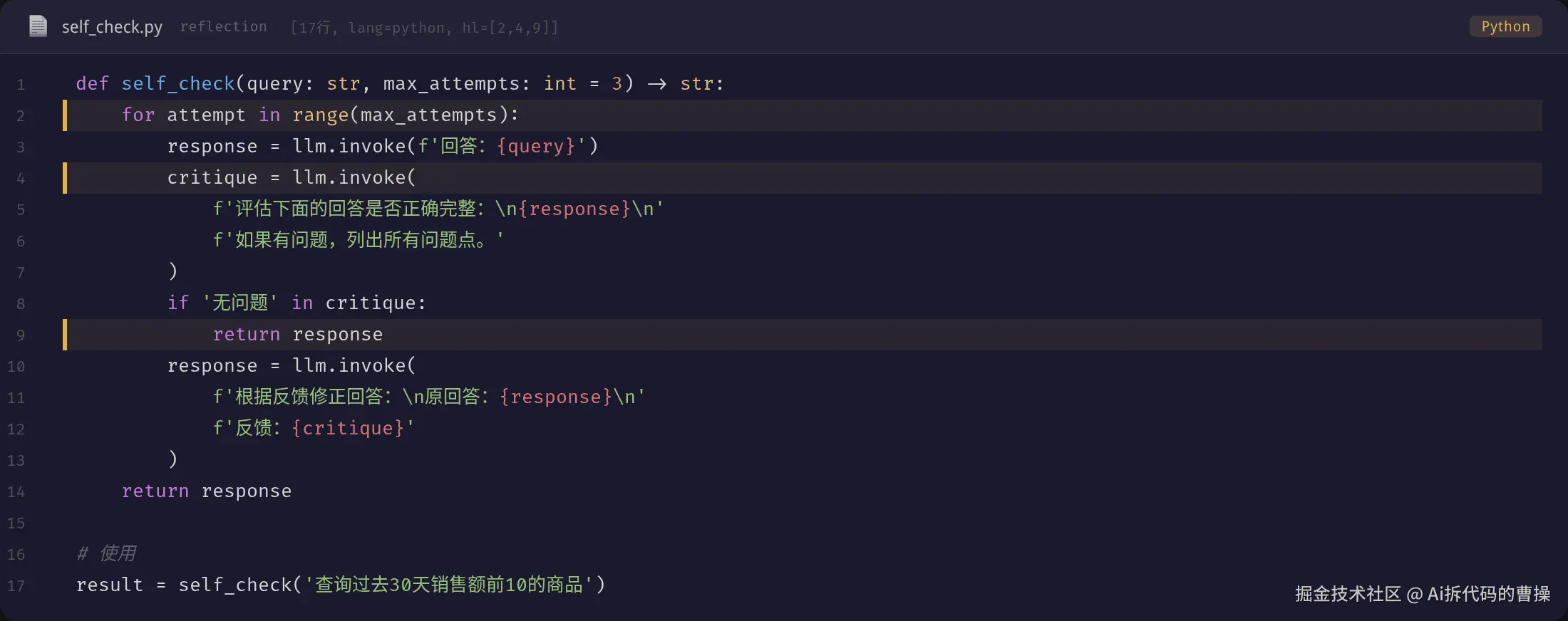Screen dimensions: 1568x621
Task: Click the document file icon in header
Action: [x=38, y=26]
